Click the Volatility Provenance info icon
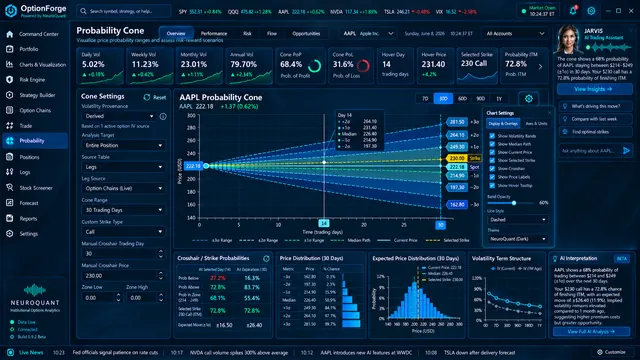The image size is (640, 360). [163, 116]
